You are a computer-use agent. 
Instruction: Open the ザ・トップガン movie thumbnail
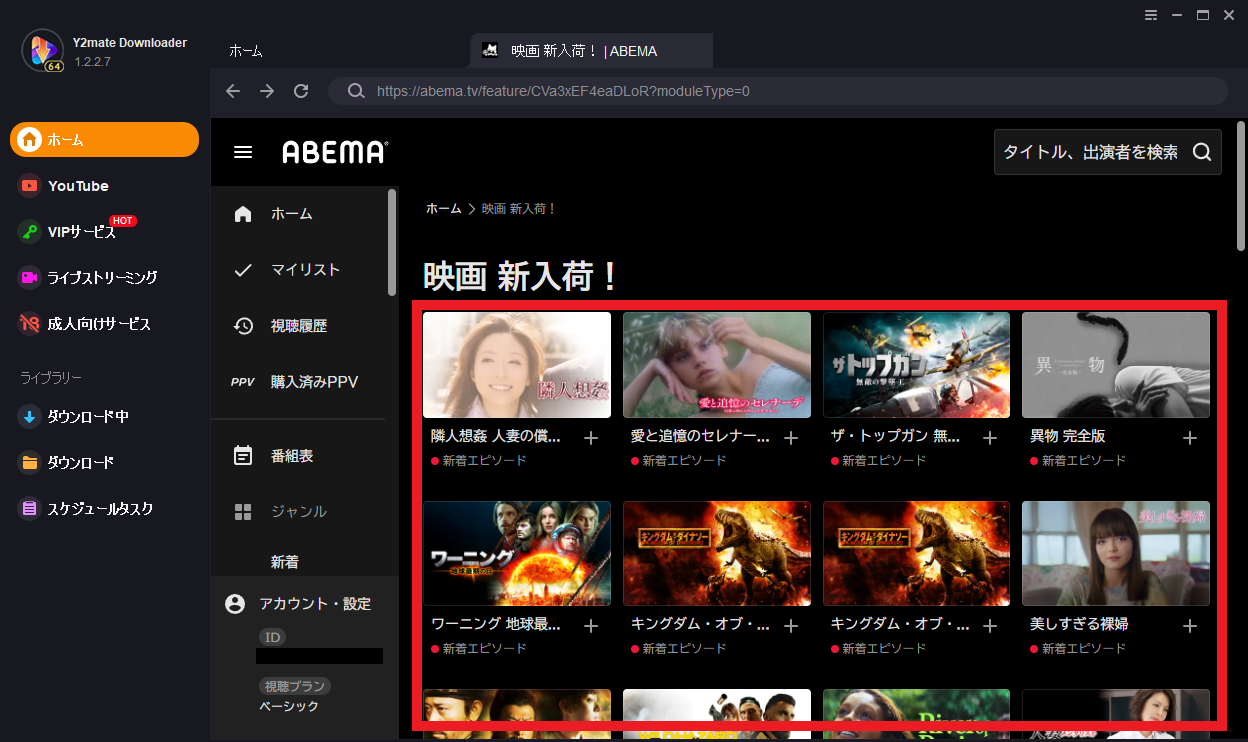click(x=916, y=365)
